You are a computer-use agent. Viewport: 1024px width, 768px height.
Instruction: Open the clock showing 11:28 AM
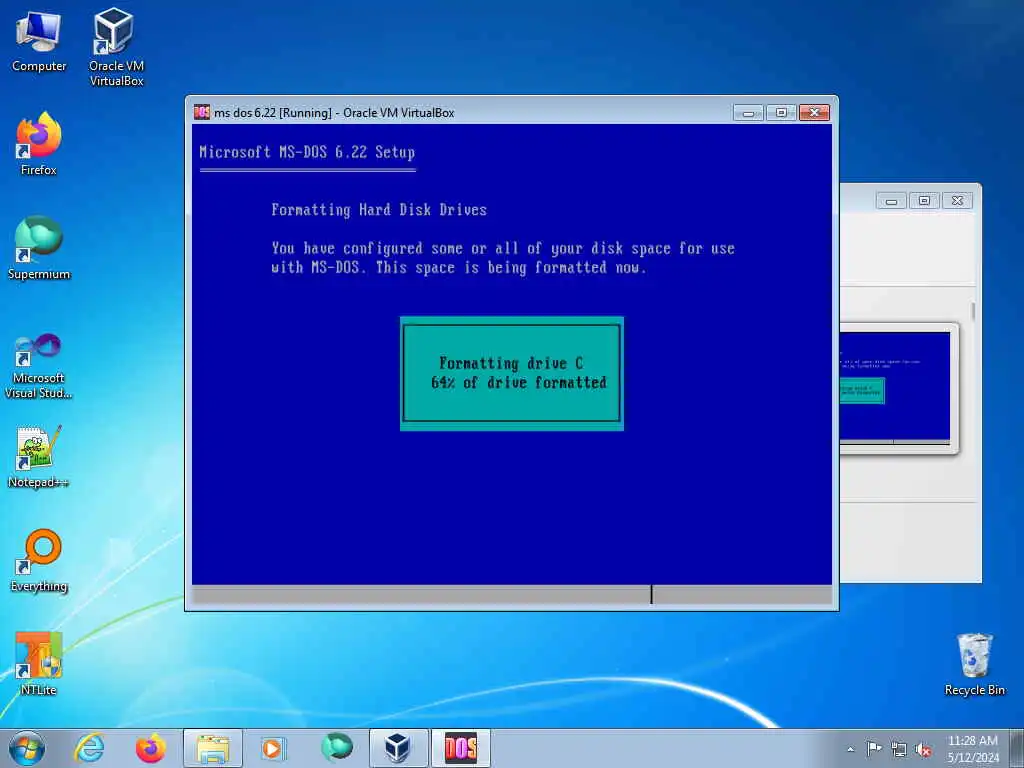[x=972, y=748]
